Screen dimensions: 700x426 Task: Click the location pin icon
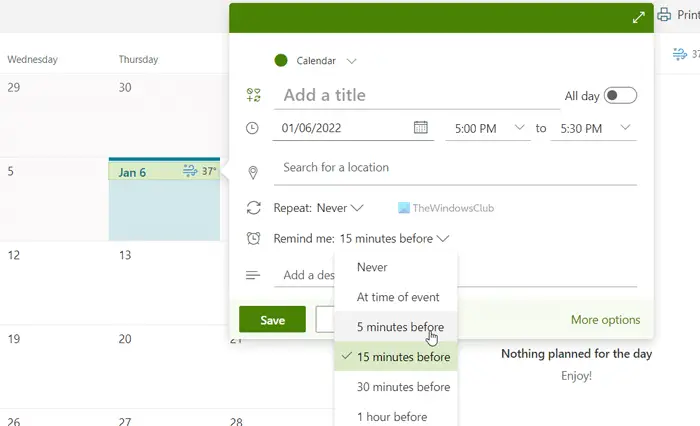[x=253, y=172]
